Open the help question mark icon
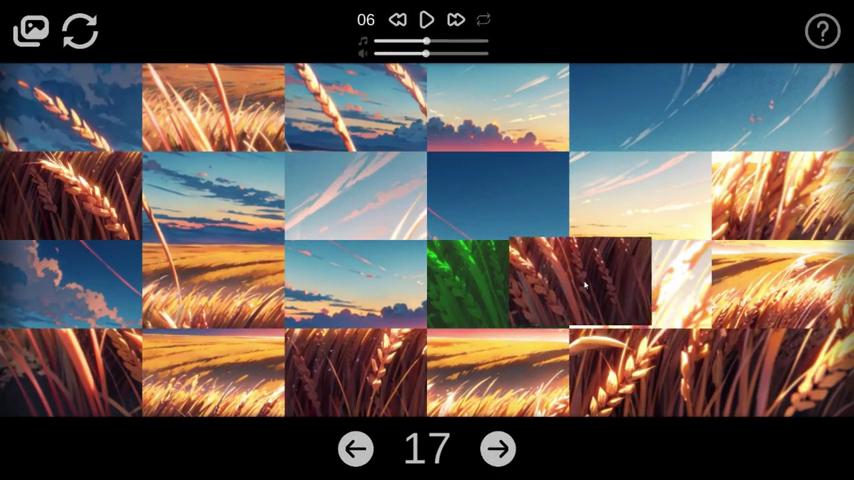Viewport: 854px width, 480px height. (822, 32)
